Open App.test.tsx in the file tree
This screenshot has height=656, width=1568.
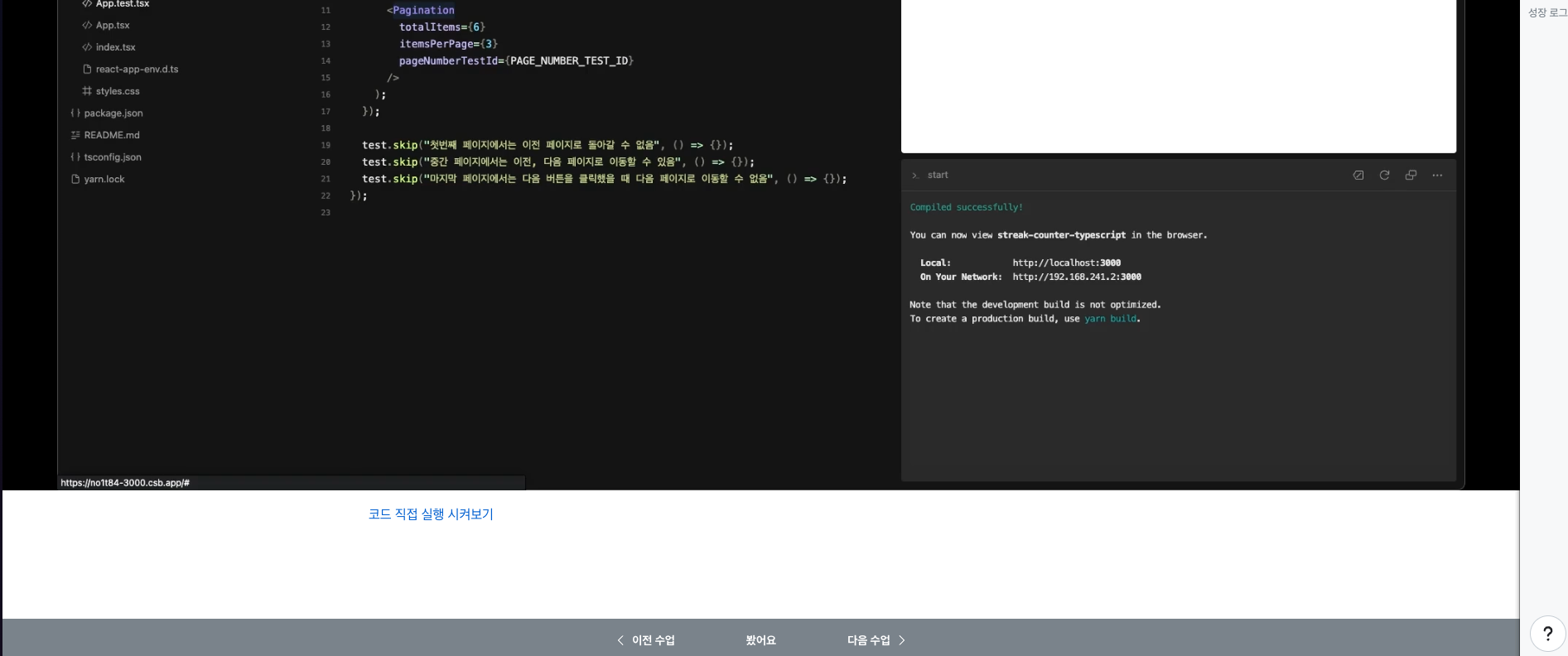click(122, 4)
